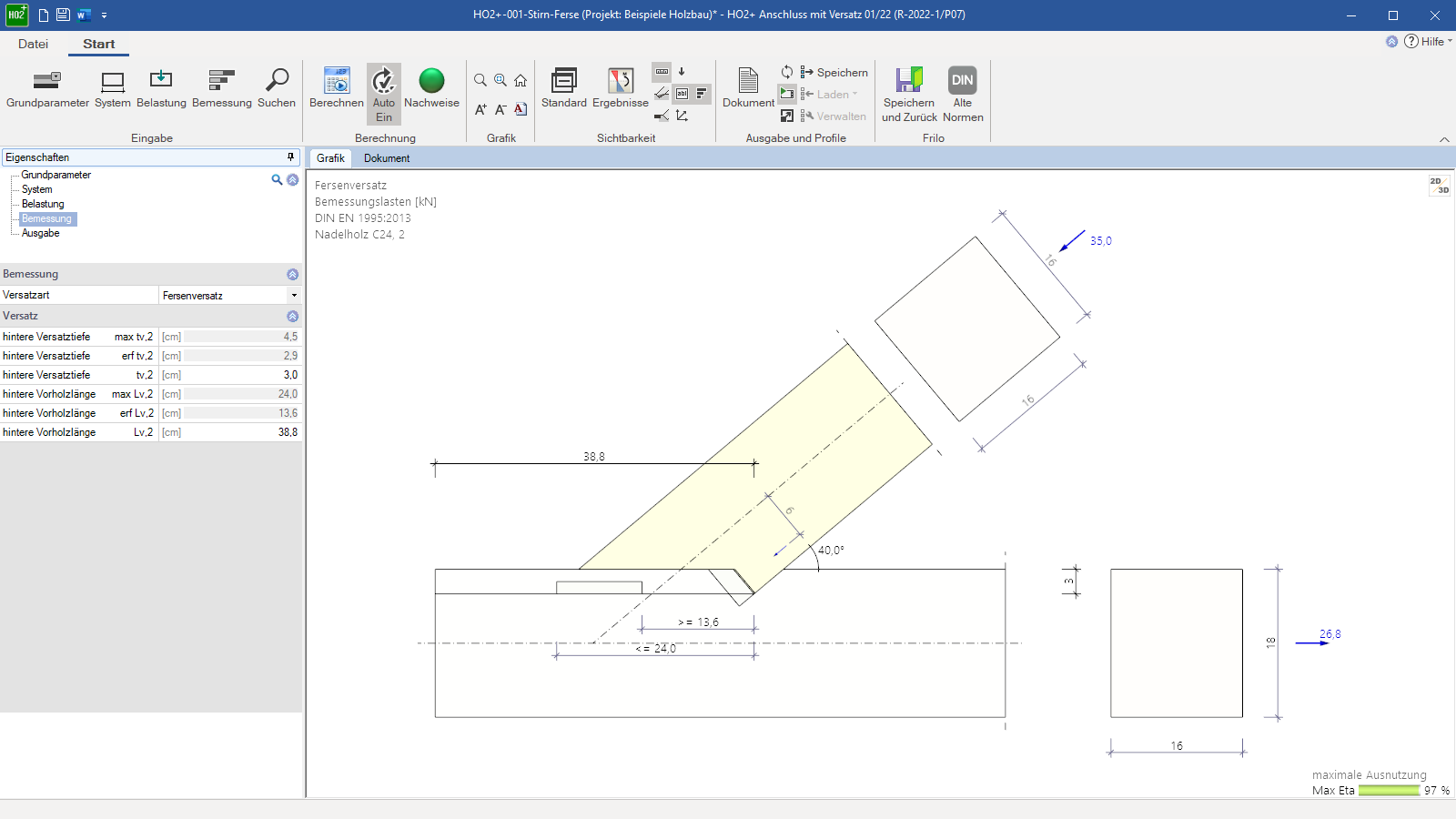Toggle the coordinate axes visibility icon
This screenshot has height=819, width=1456.
click(682, 116)
